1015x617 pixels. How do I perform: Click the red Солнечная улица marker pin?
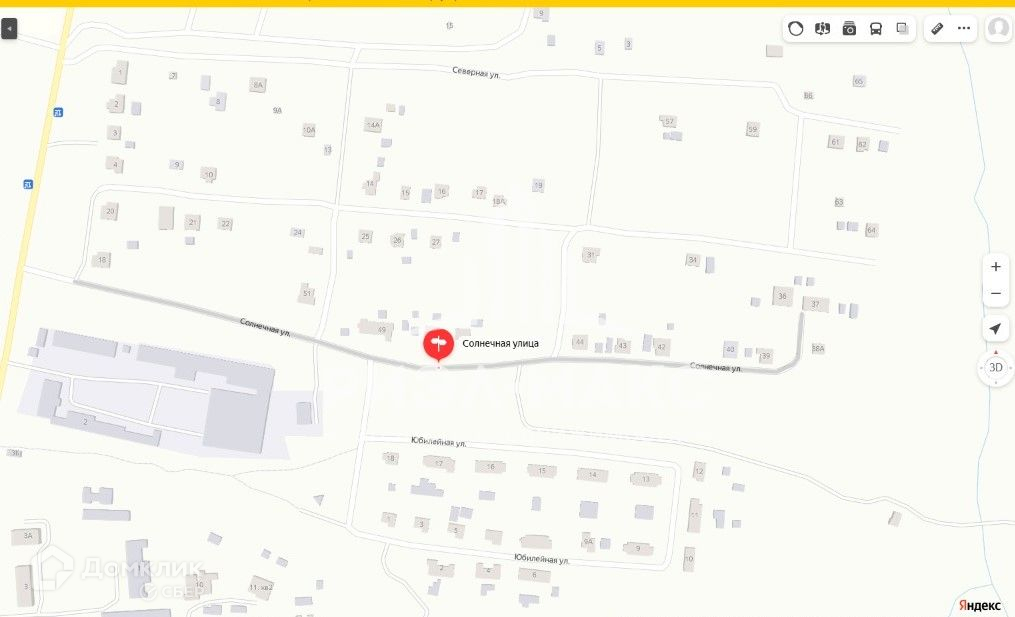pos(438,346)
